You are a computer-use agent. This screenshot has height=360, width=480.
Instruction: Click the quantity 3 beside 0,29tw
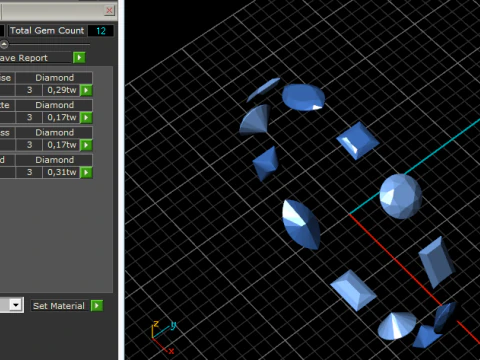pos(29,90)
